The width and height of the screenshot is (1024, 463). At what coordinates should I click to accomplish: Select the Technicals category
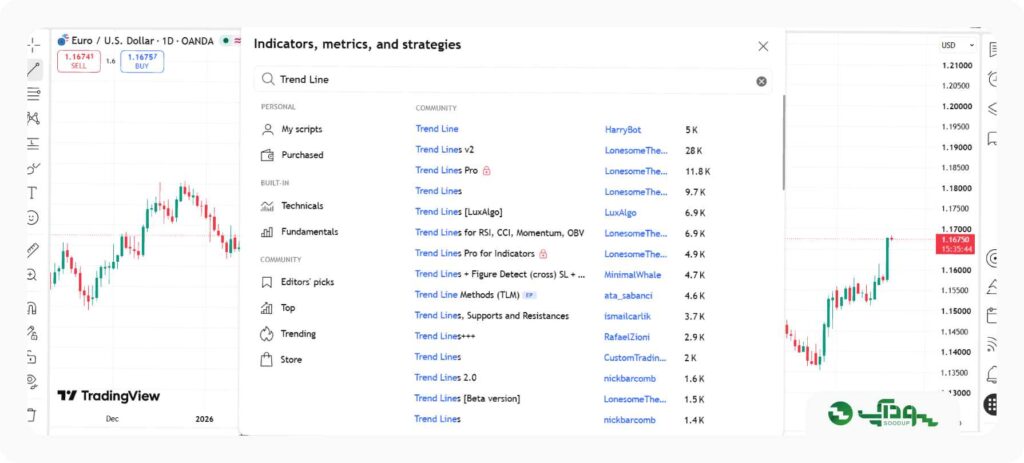292,206
